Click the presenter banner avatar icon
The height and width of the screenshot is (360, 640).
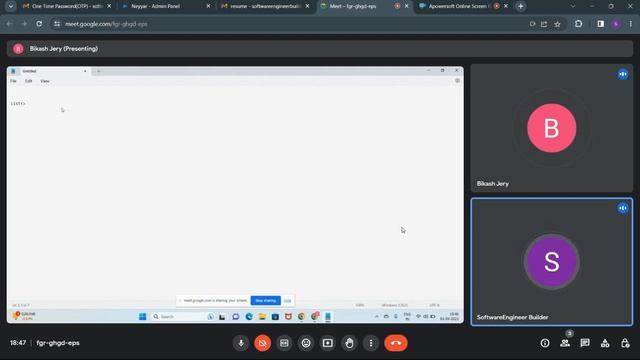pyautogui.click(x=18, y=49)
